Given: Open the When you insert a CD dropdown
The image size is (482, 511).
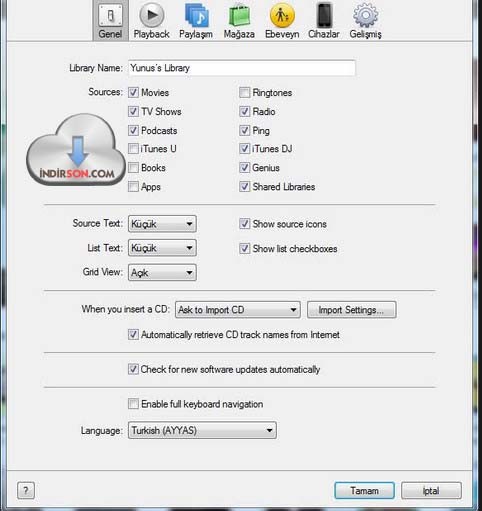Looking at the screenshot, I should click(238, 310).
